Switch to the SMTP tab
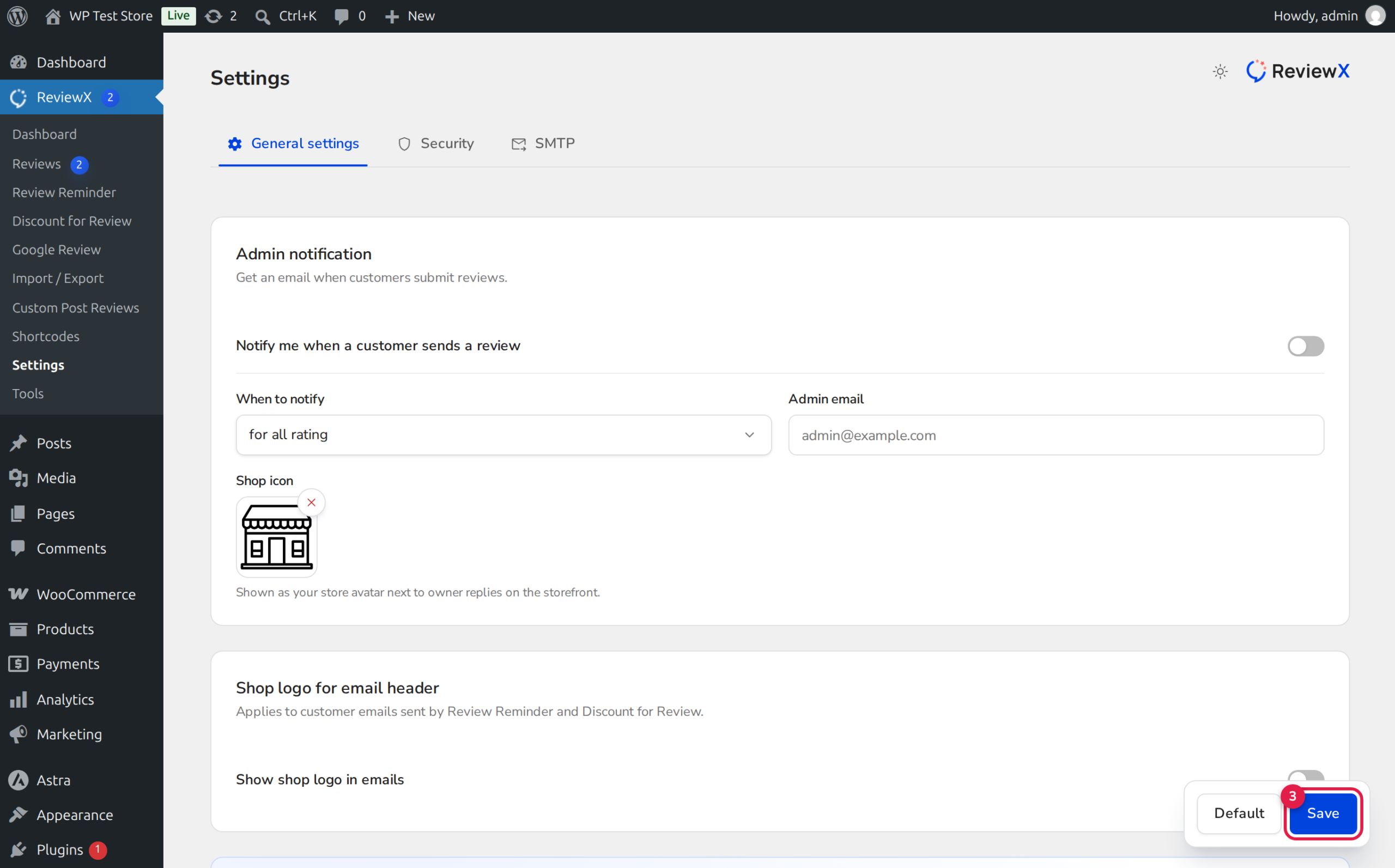1395x868 pixels. (543, 143)
